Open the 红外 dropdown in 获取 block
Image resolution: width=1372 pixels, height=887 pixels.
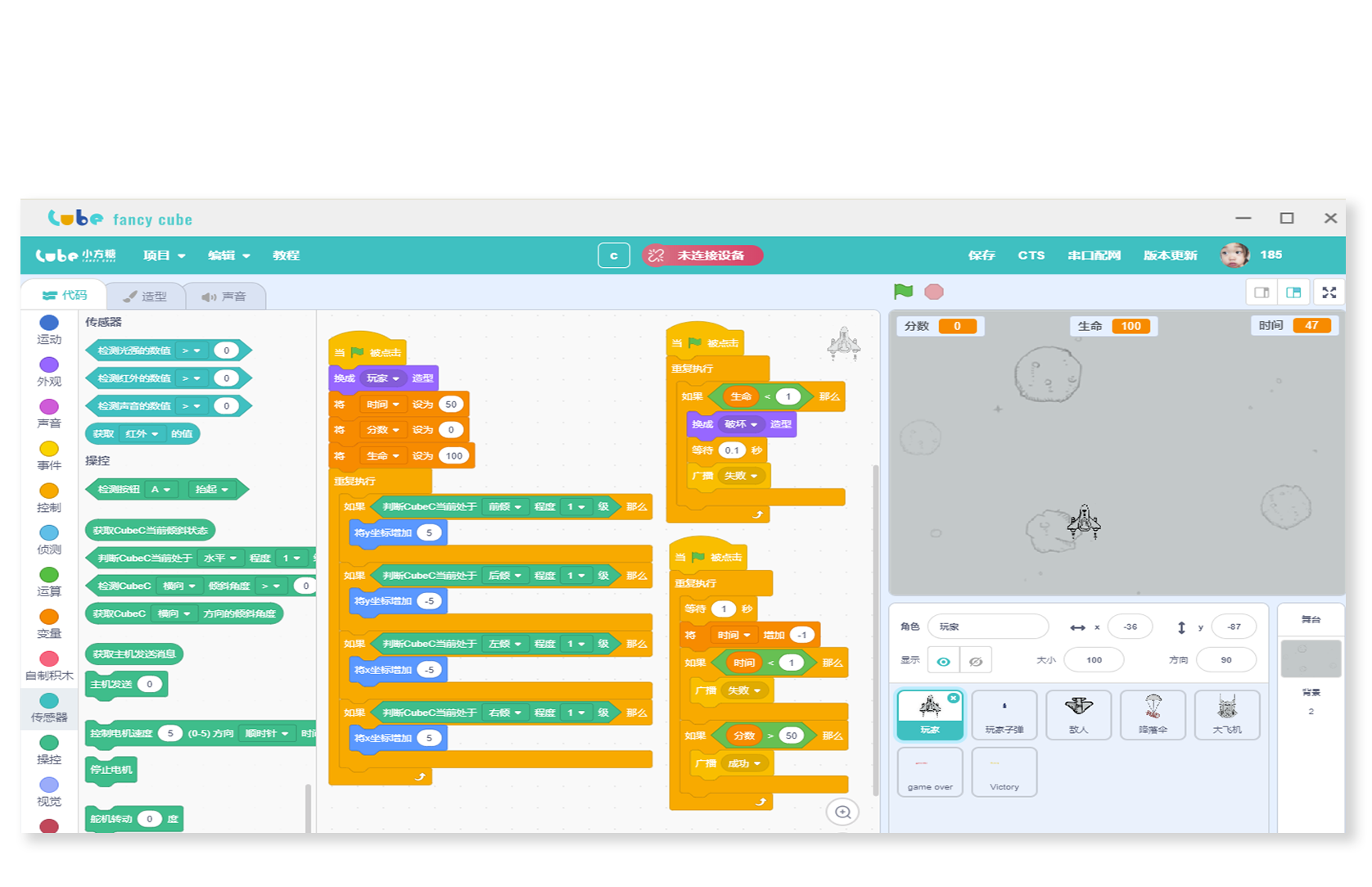(142, 434)
